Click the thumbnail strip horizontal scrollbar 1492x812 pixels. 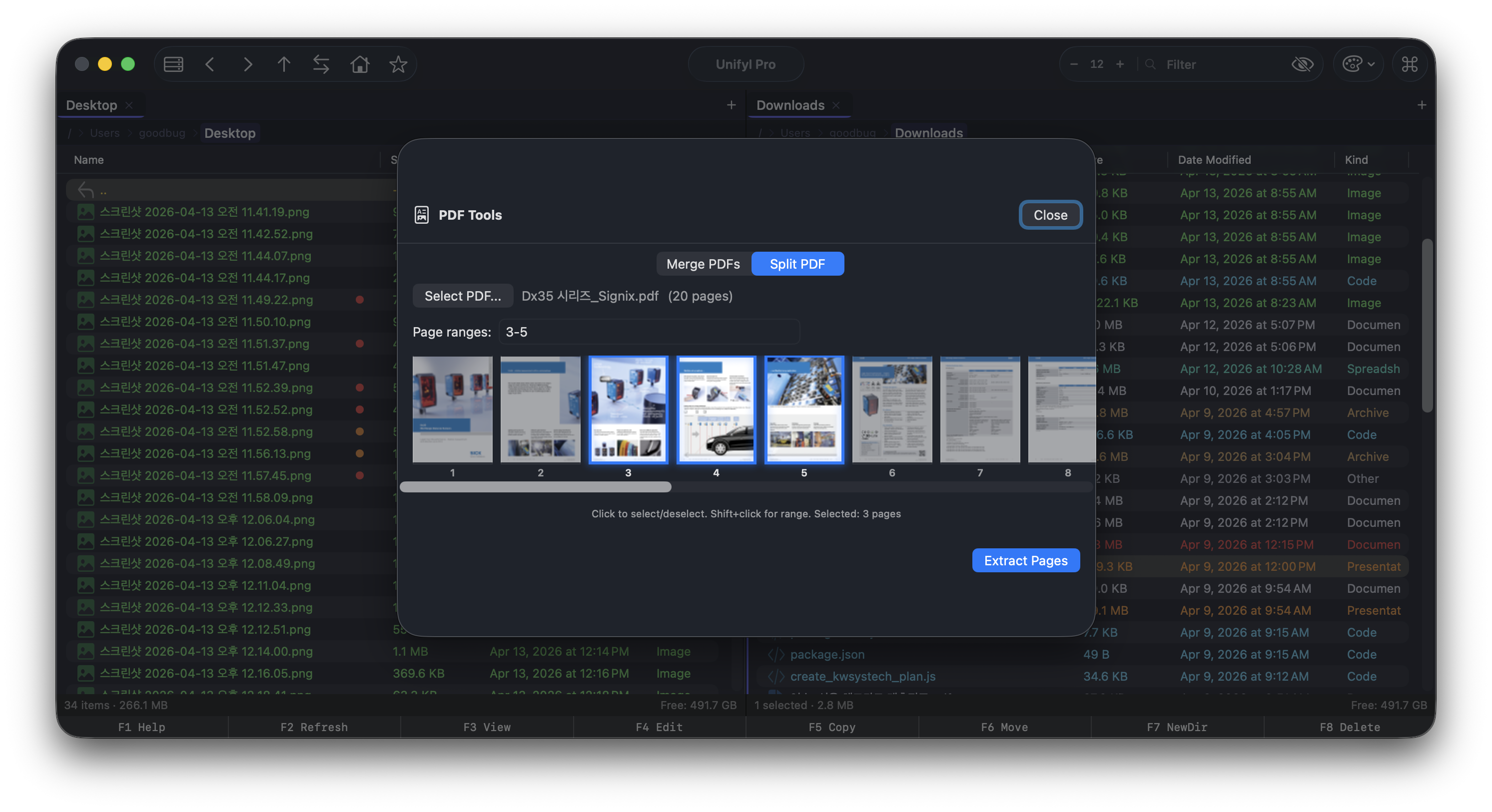point(535,487)
